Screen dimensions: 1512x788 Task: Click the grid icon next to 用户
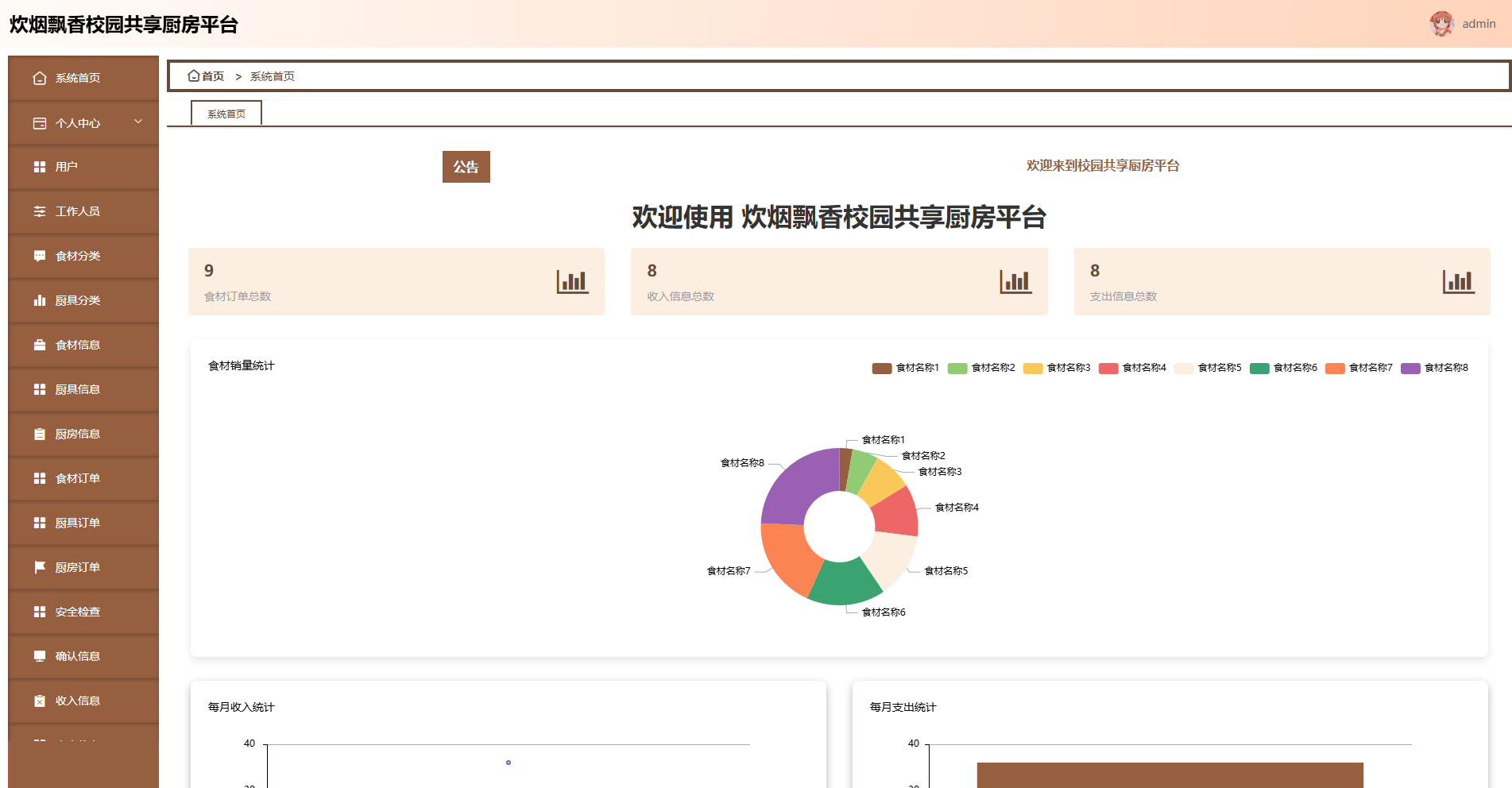tap(40, 167)
